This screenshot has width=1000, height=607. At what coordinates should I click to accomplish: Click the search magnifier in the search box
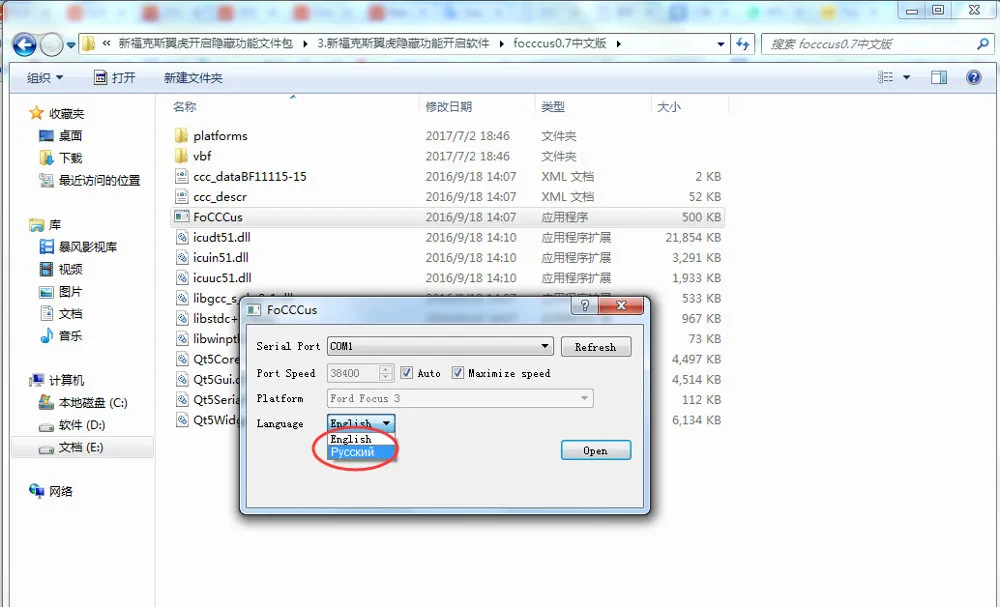[983, 45]
